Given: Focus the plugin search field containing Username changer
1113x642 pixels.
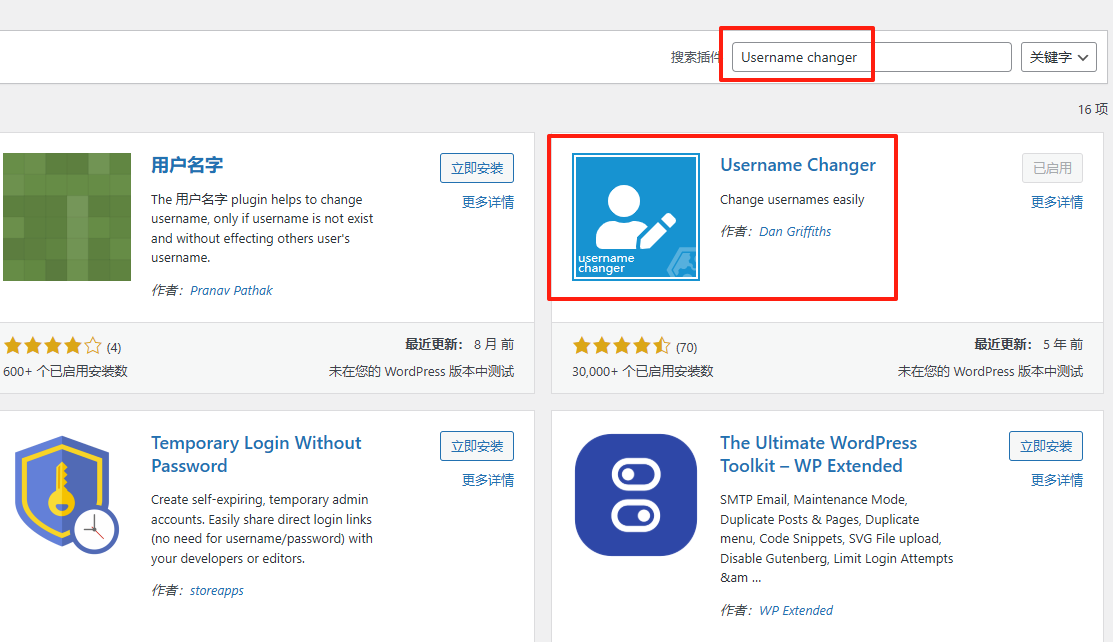Looking at the screenshot, I should click(872, 58).
